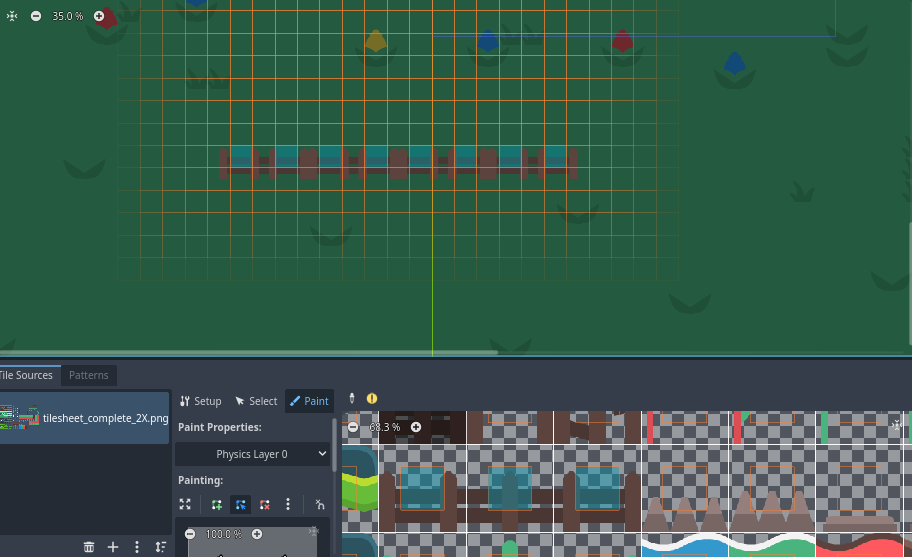Reset viewport zoom showing 35.0 %
This screenshot has height=557, width=912.
(x=67, y=16)
